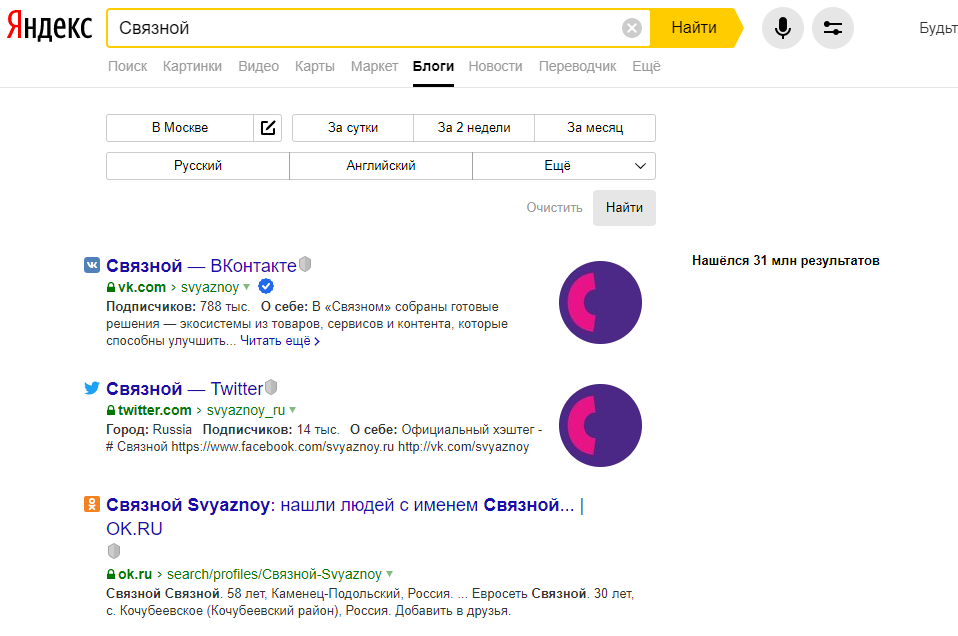Viewport: 958px width, 636px height.
Task: Toggle the За 2 недели time filter
Action: (474, 128)
